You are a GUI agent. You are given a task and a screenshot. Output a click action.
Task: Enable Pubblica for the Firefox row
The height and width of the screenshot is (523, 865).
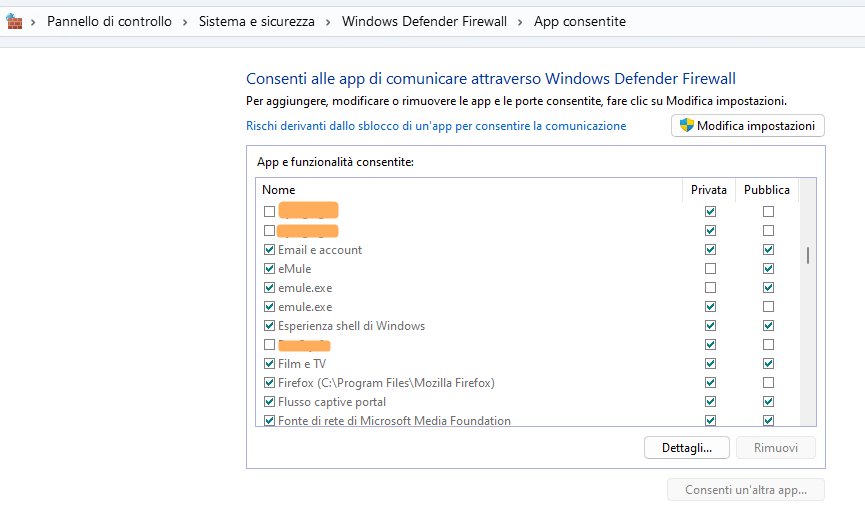[x=768, y=382]
